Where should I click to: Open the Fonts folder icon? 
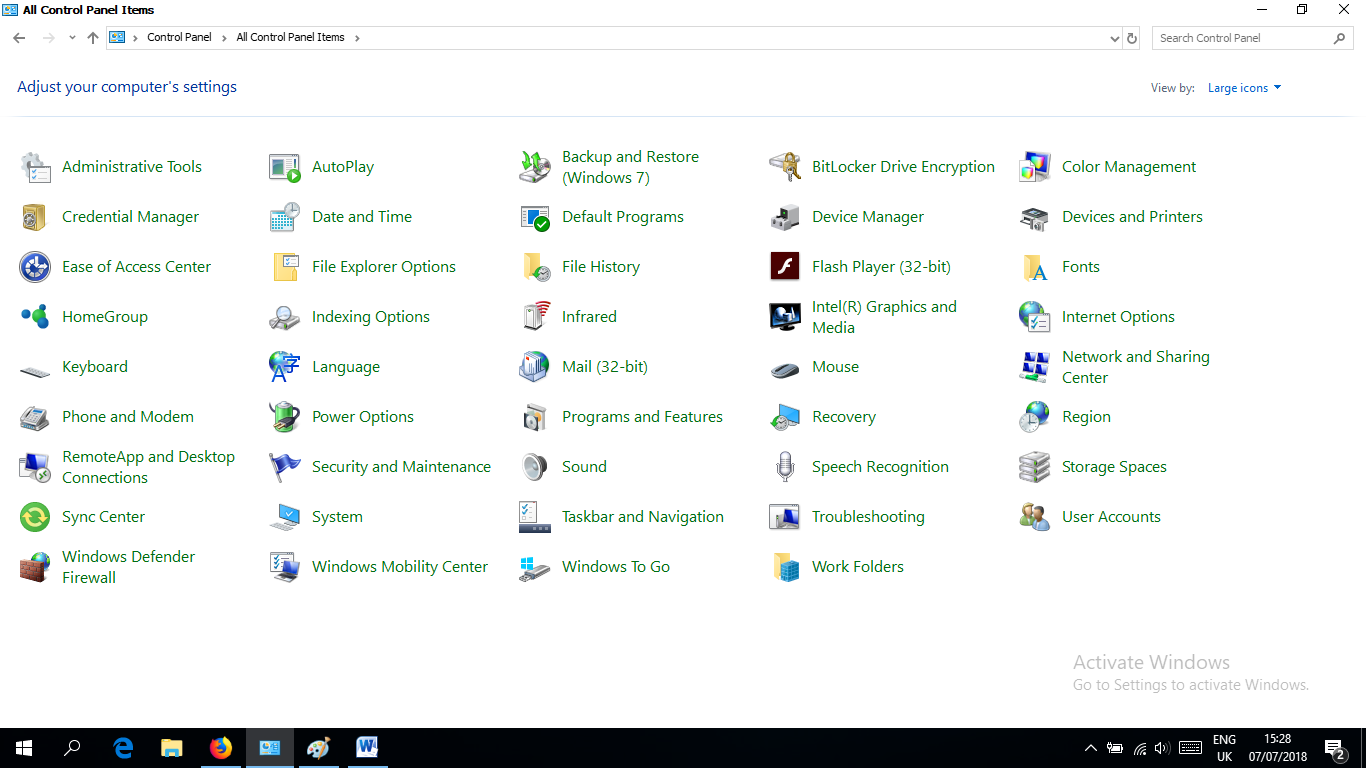(x=1035, y=267)
